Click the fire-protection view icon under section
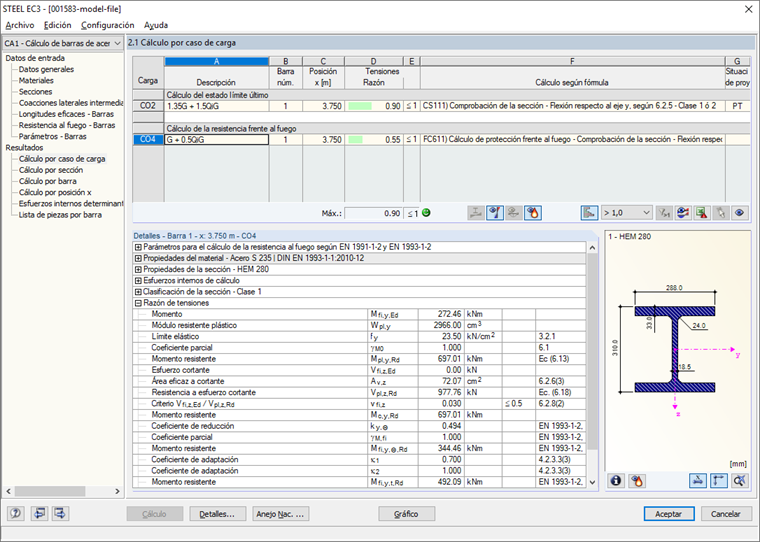 (636, 481)
